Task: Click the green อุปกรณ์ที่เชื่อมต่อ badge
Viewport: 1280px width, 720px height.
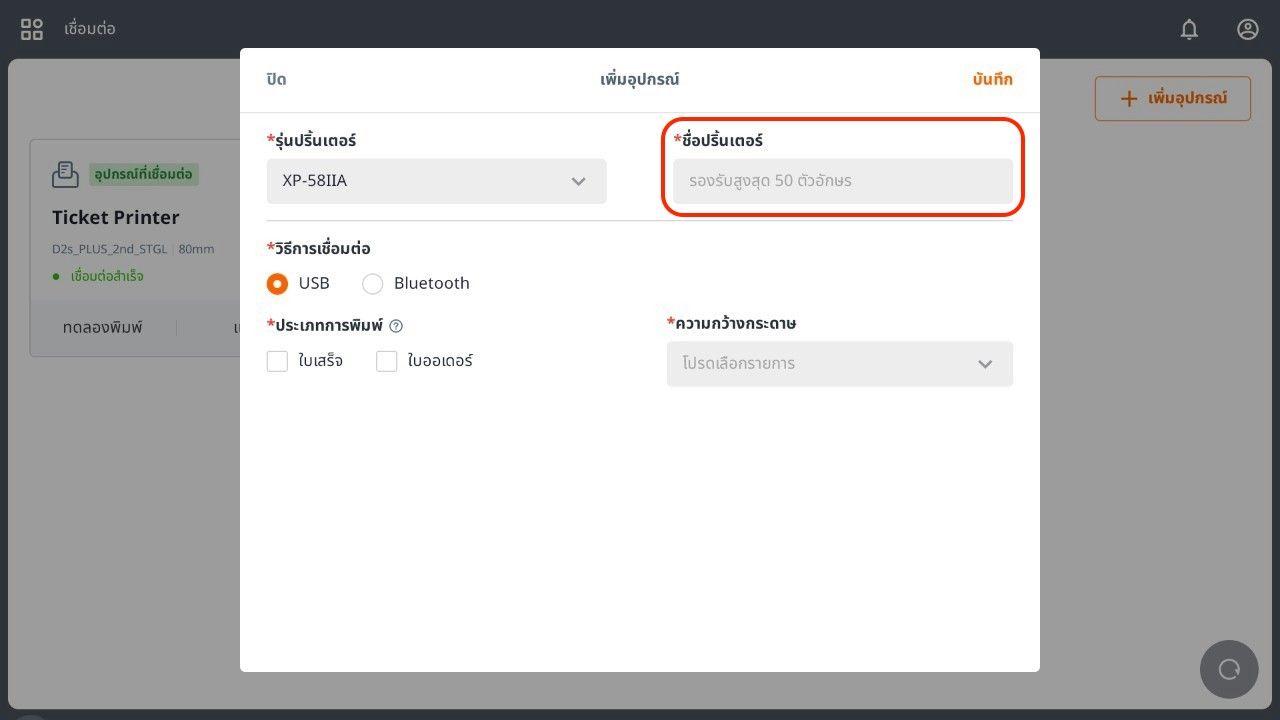Action: tap(143, 174)
